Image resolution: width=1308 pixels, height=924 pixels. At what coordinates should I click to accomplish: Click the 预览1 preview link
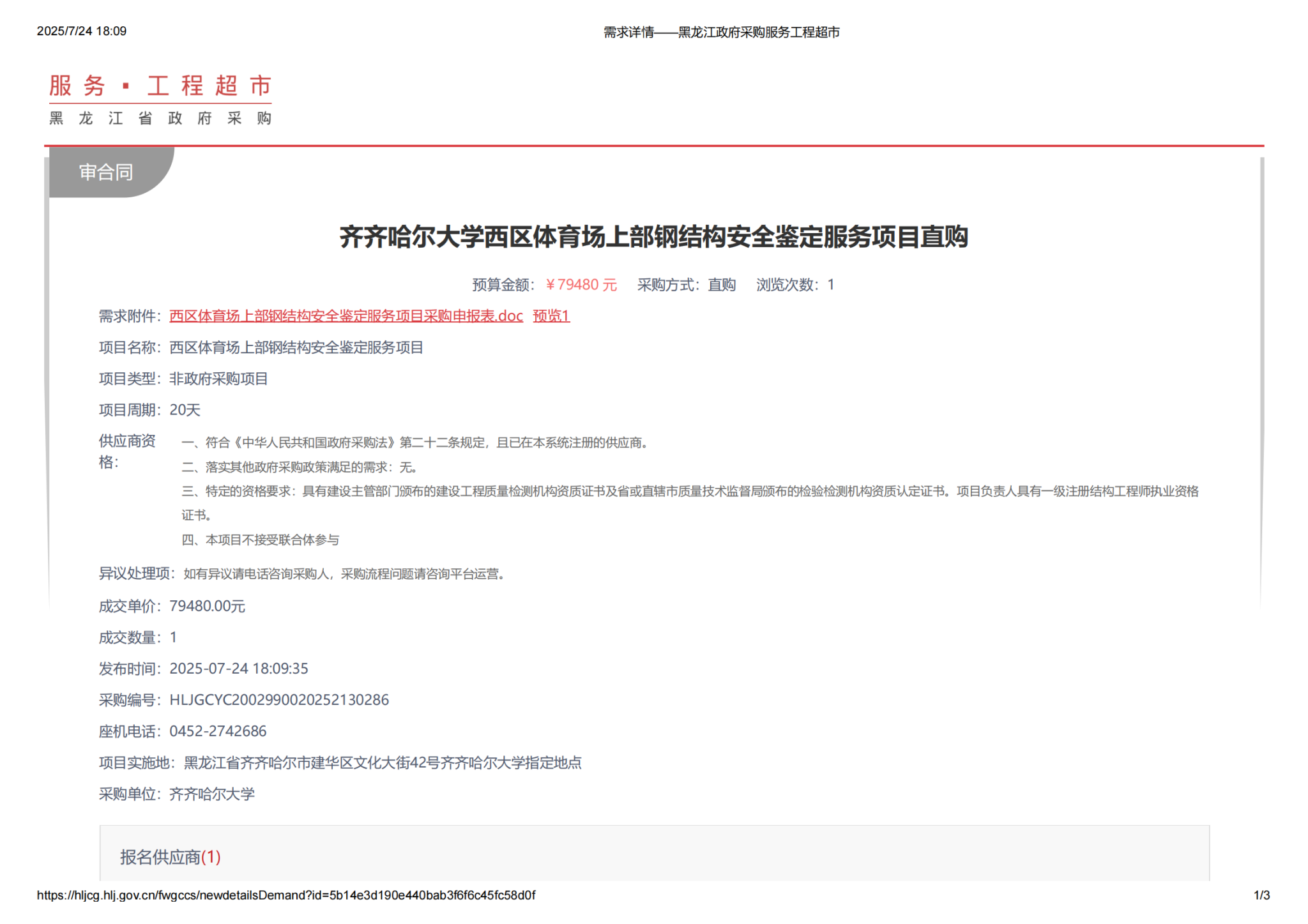pos(551,316)
